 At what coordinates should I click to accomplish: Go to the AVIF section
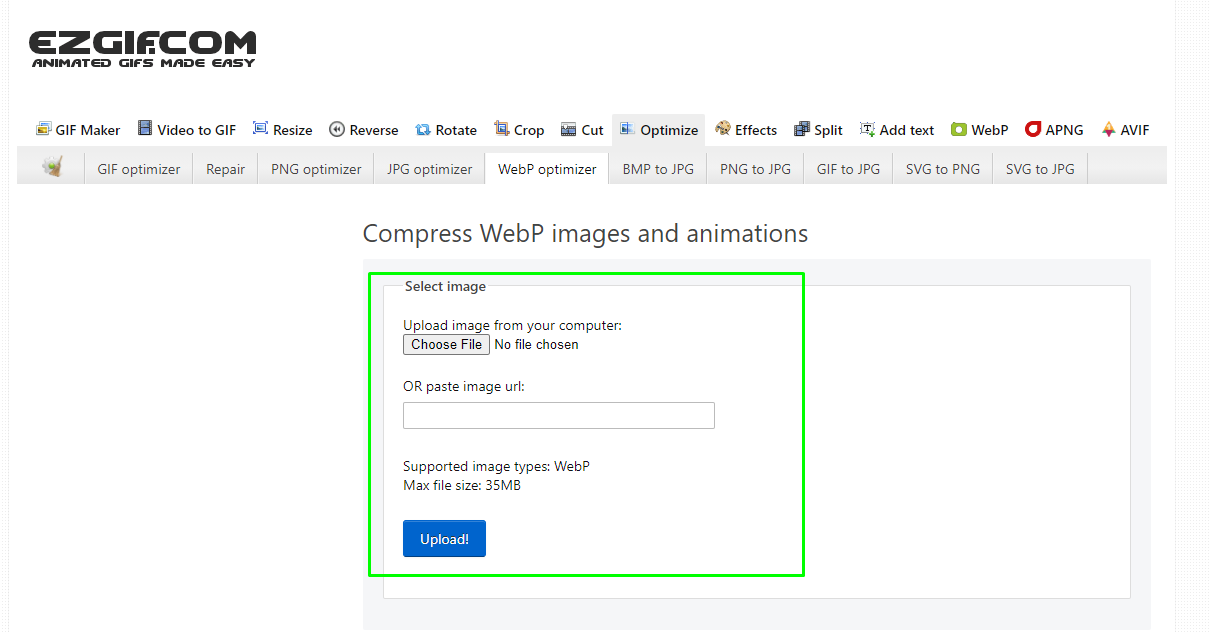tap(1125, 130)
